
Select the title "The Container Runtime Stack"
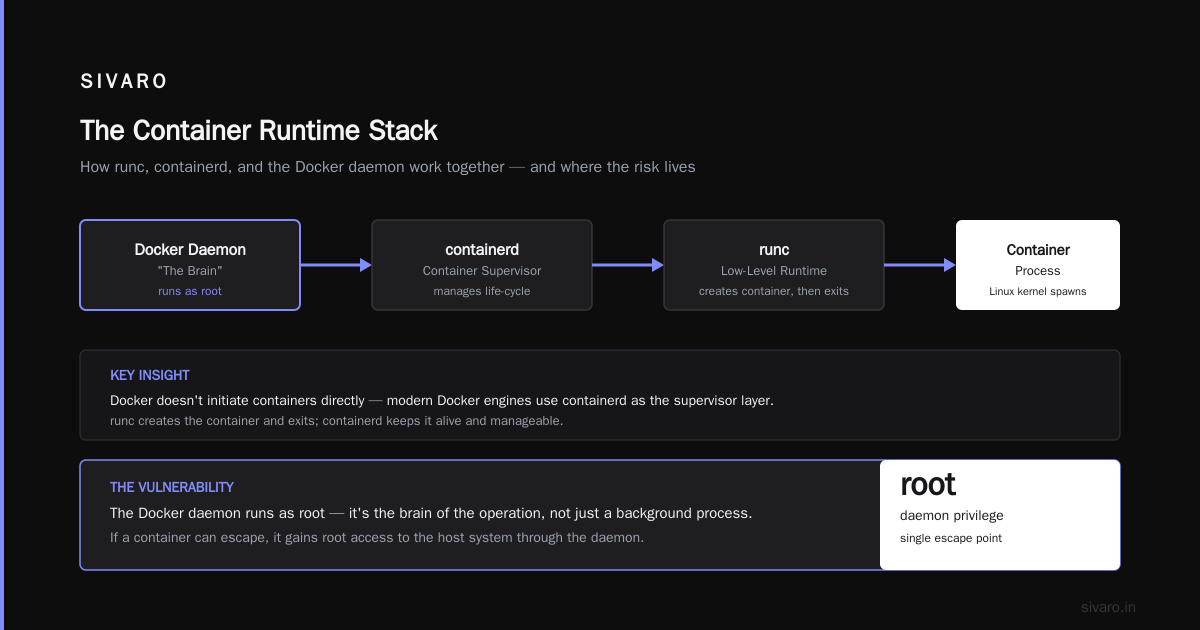click(259, 131)
